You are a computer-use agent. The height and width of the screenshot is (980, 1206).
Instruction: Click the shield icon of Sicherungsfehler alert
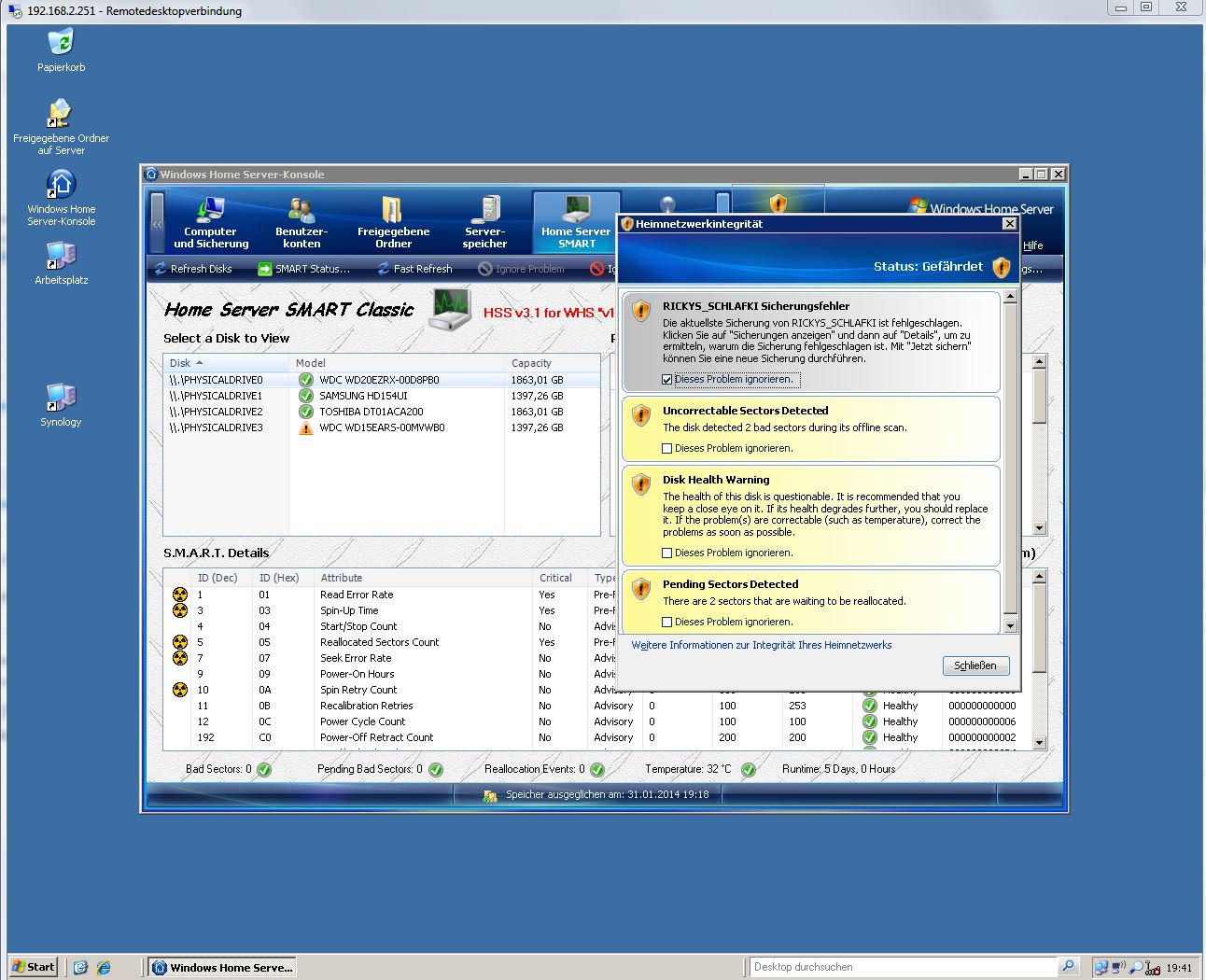(641, 311)
